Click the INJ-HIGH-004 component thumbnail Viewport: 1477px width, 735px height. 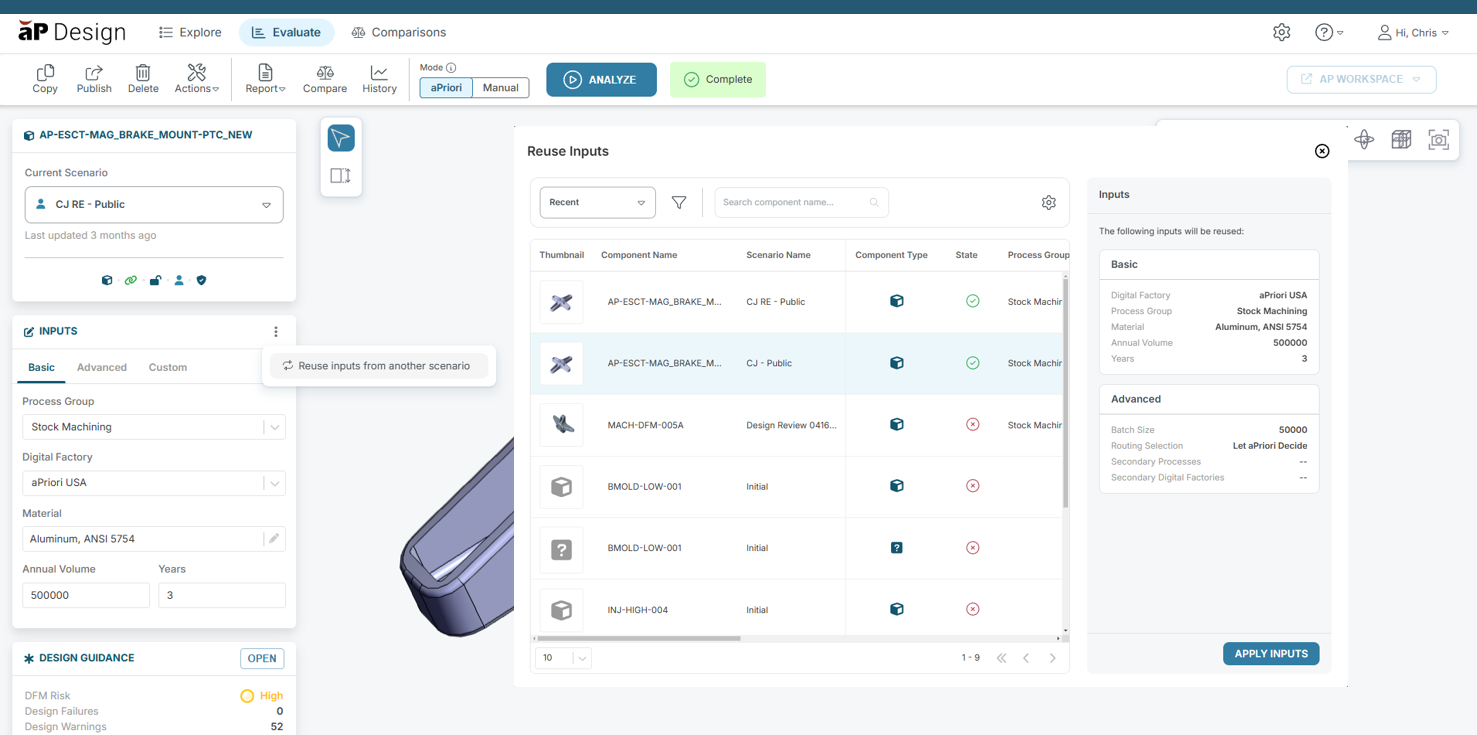coord(561,610)
